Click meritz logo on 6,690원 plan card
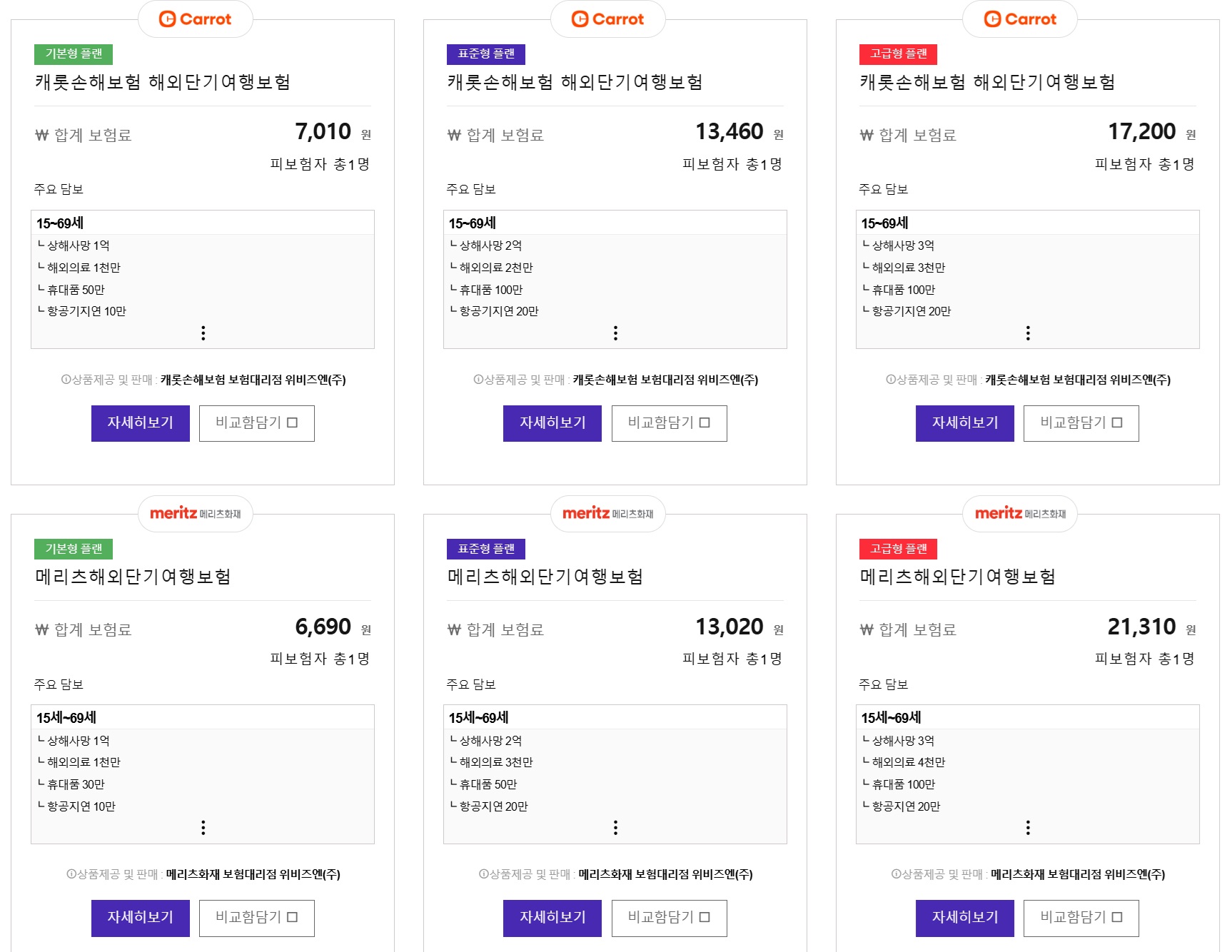 click(195, 513)
